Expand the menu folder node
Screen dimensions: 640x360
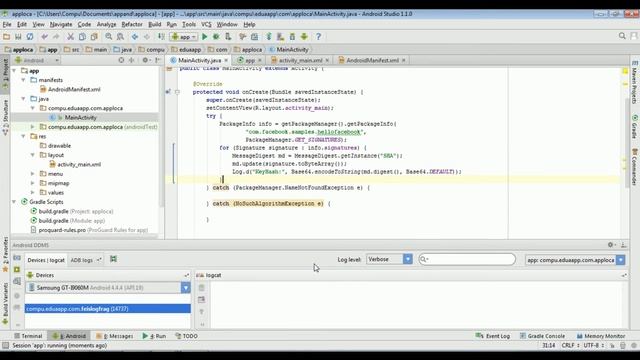click(x=33, y=174)
